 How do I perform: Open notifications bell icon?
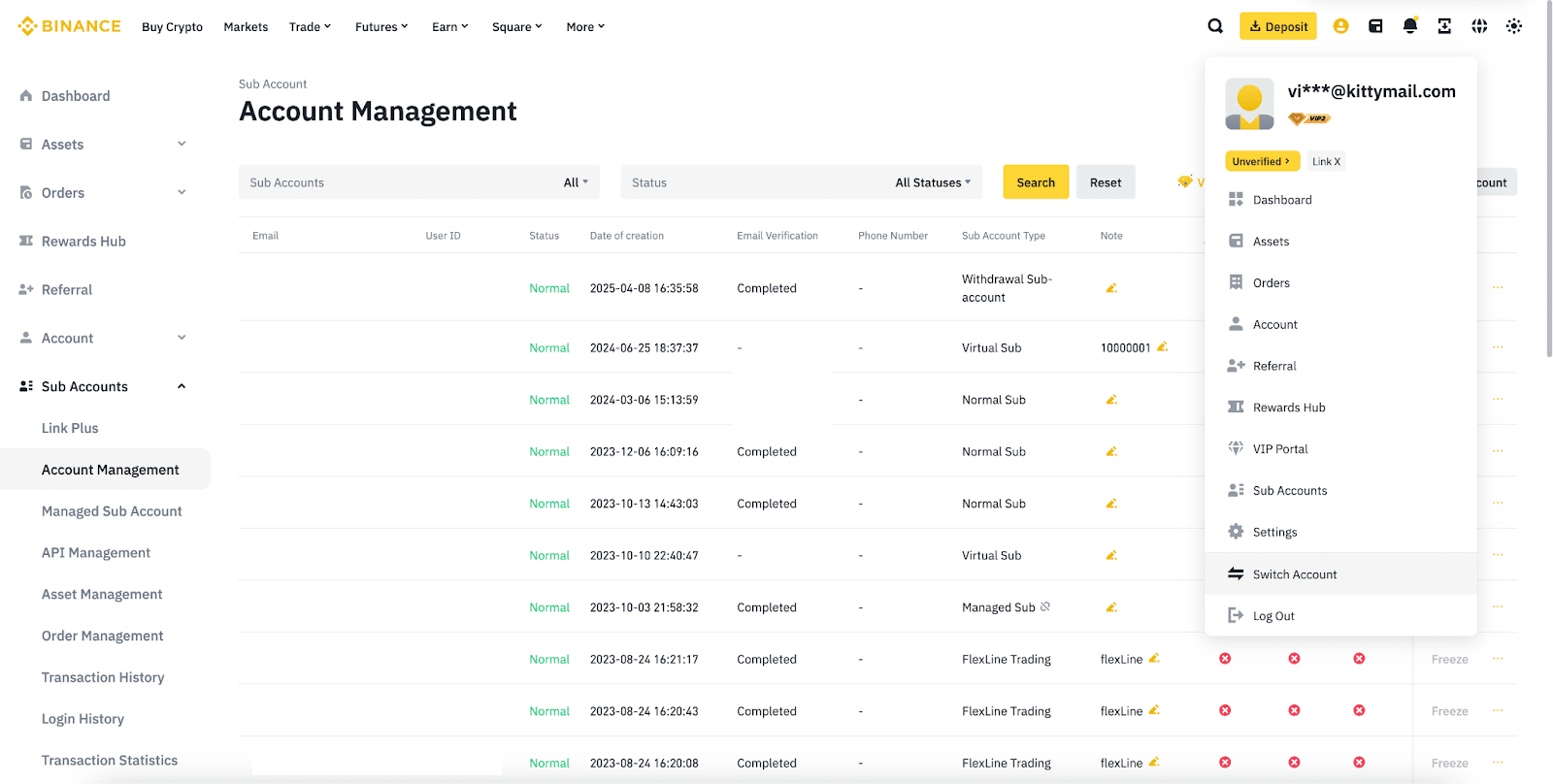tap(1409, 26)
